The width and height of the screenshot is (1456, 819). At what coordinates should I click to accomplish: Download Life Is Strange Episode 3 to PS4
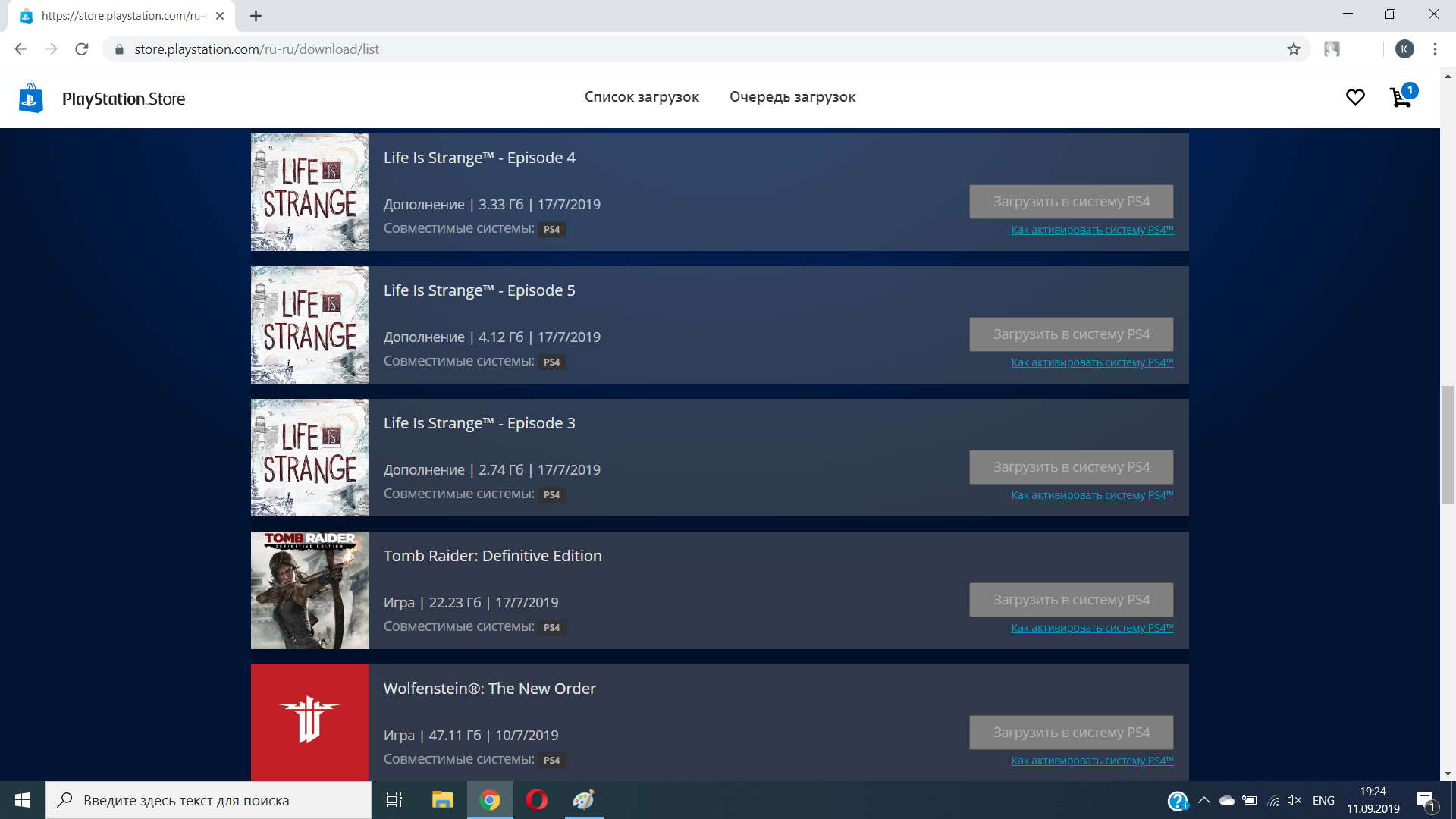pos(1071,467)
